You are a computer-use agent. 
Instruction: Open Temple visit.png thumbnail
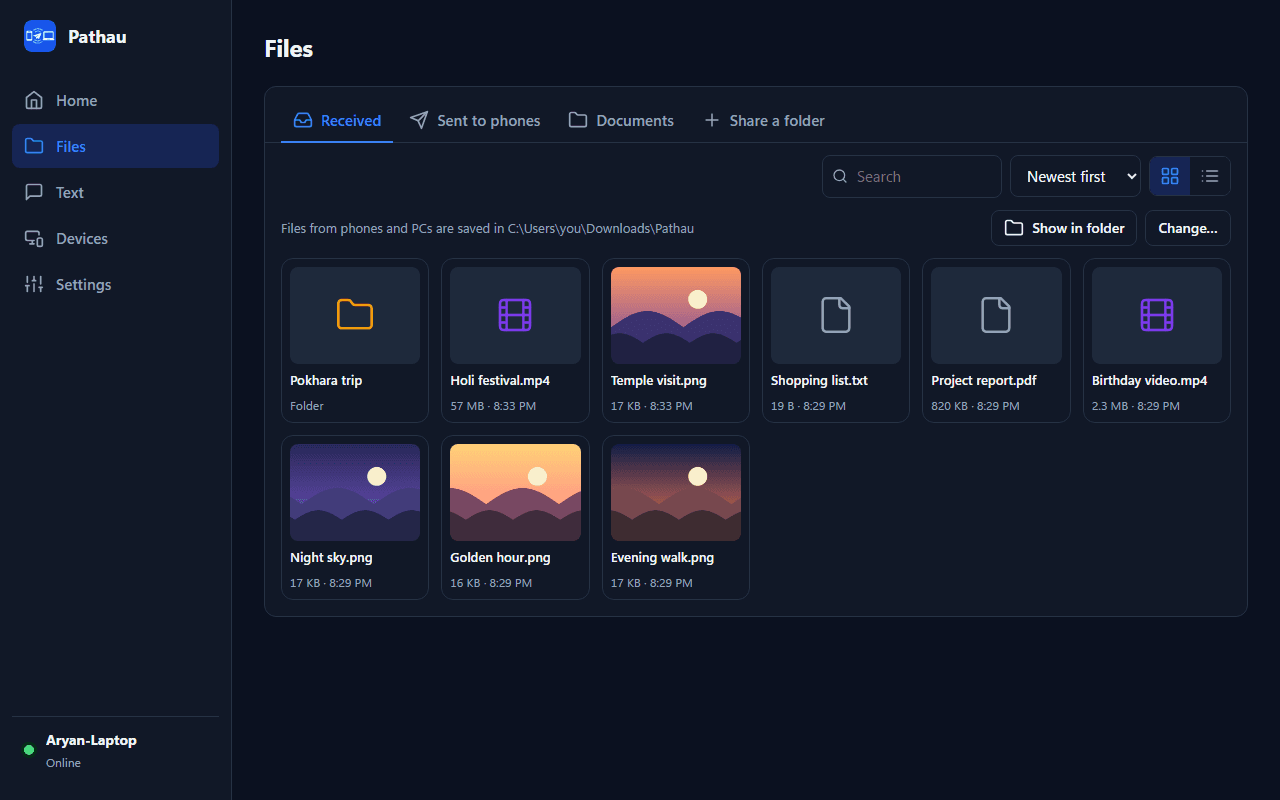(676, 315)
